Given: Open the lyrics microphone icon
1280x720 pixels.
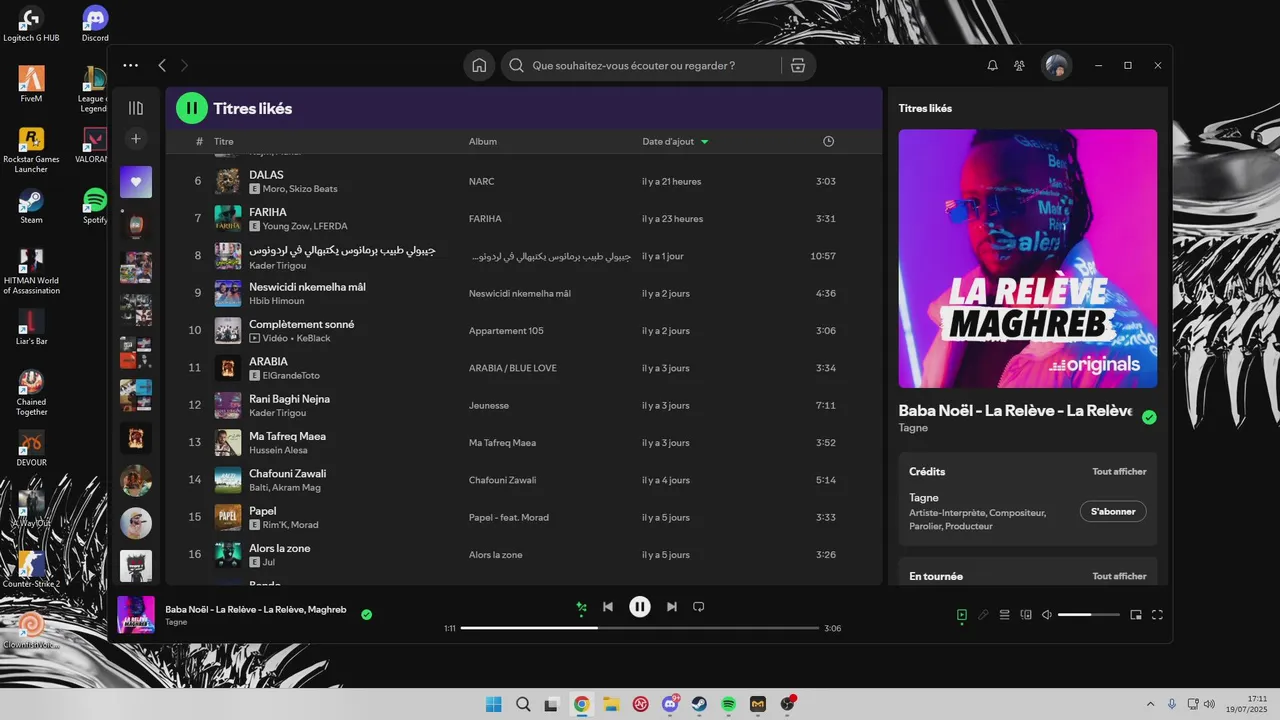Looking at the screenshot, I should coord(984,615).
